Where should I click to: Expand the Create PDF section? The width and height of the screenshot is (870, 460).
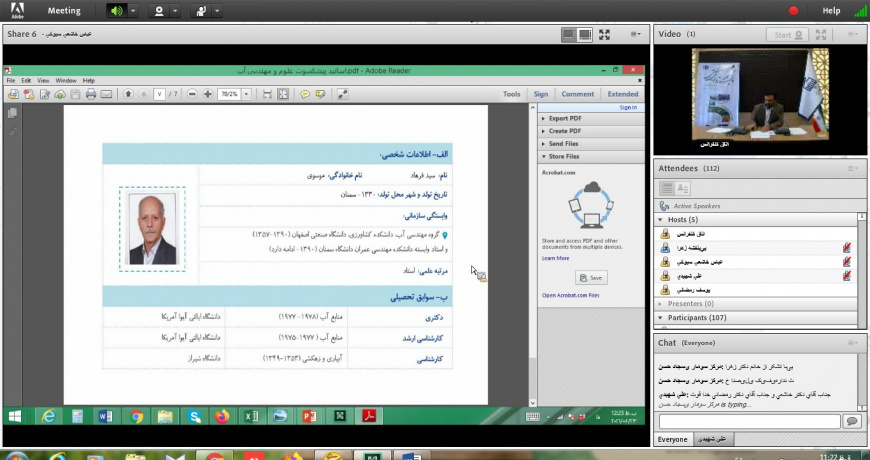click(x=591, y=131)
